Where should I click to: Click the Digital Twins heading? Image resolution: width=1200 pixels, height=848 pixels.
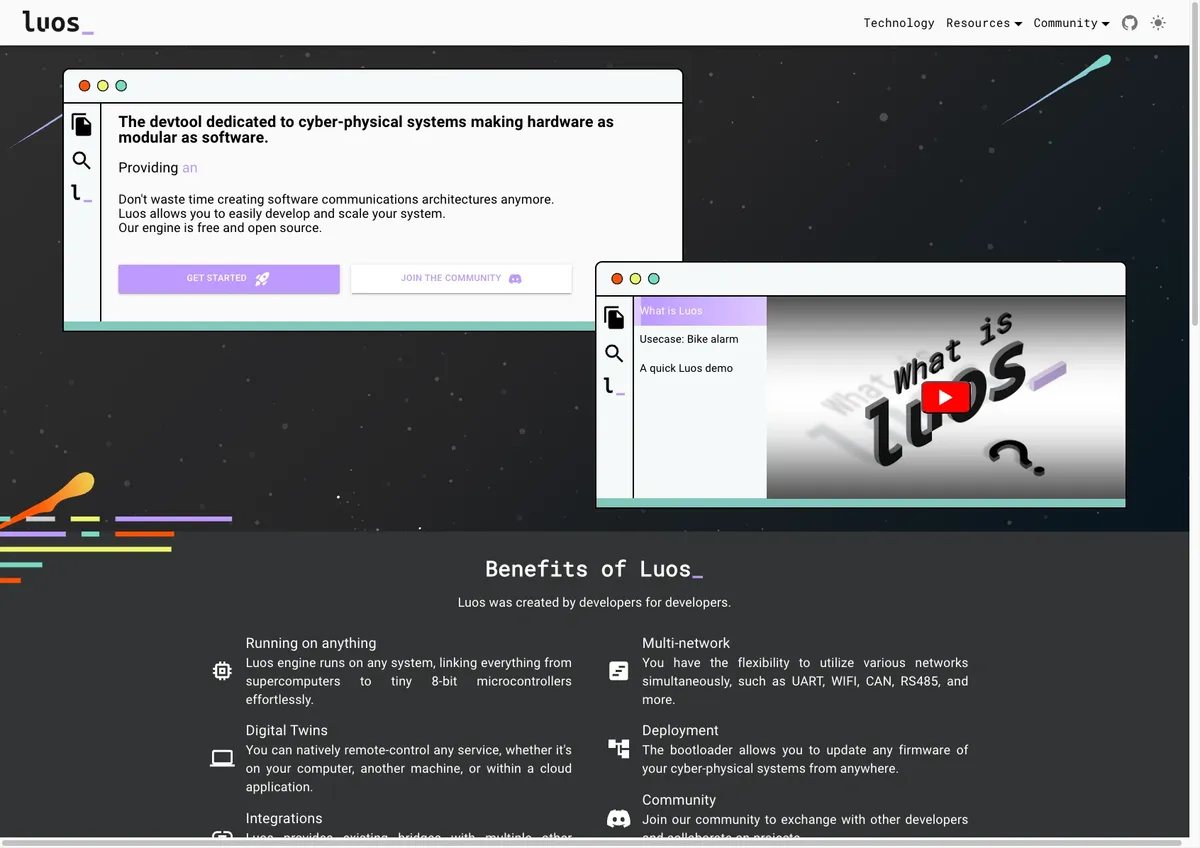pyautogui.click(x=287, y=730)
